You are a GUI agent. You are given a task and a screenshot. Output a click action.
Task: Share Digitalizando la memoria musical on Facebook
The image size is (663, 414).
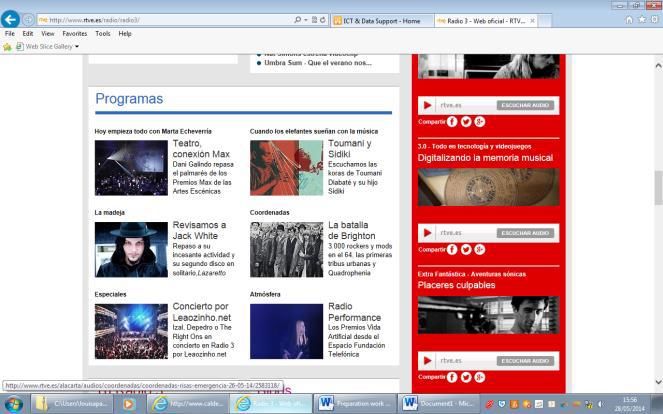pyautogui.click(x=452, y=249)
